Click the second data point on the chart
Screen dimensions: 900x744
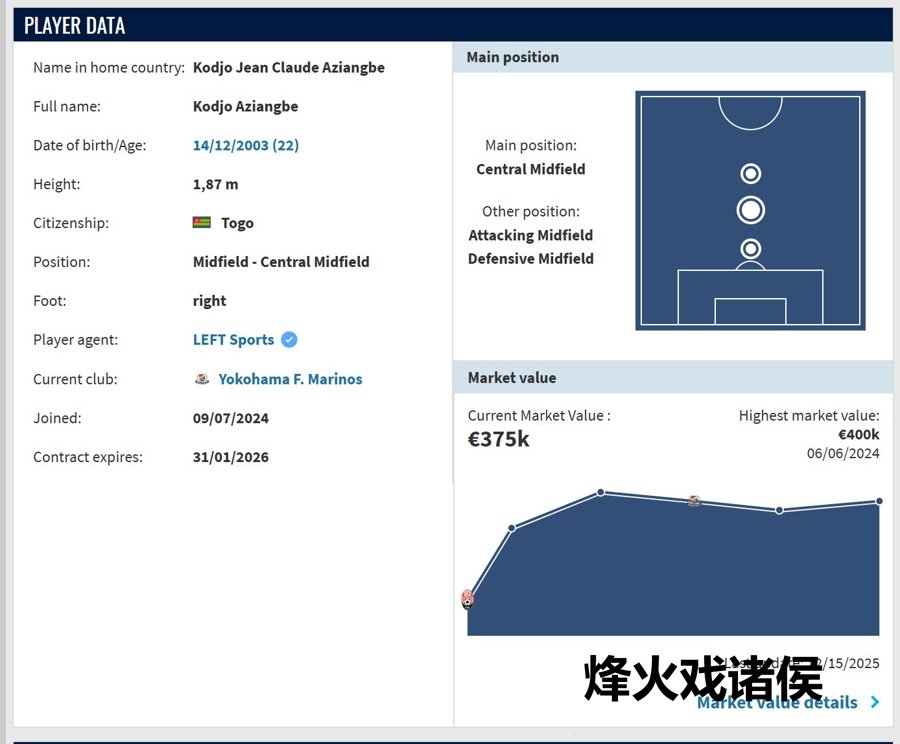[x=512, y=528]
